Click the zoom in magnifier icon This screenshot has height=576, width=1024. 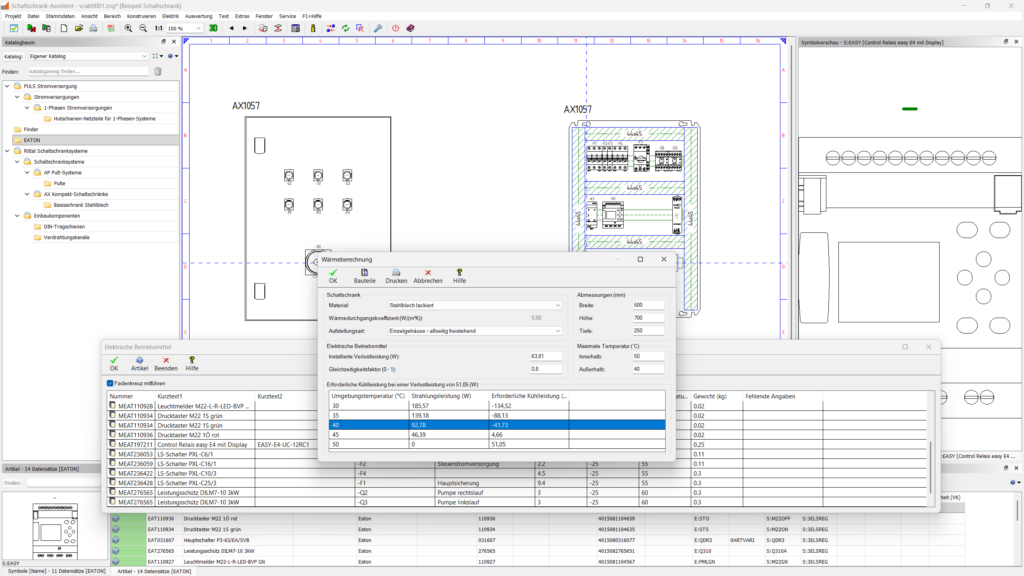[x=129, y=28]
